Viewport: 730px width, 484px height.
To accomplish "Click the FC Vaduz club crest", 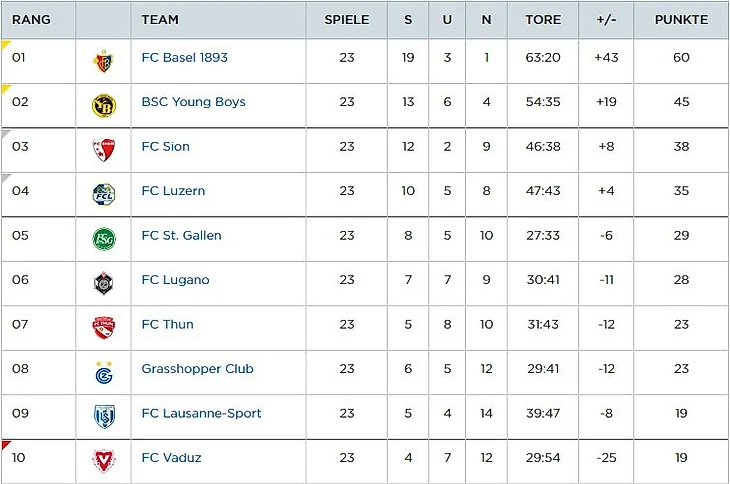I will (103, 459).
